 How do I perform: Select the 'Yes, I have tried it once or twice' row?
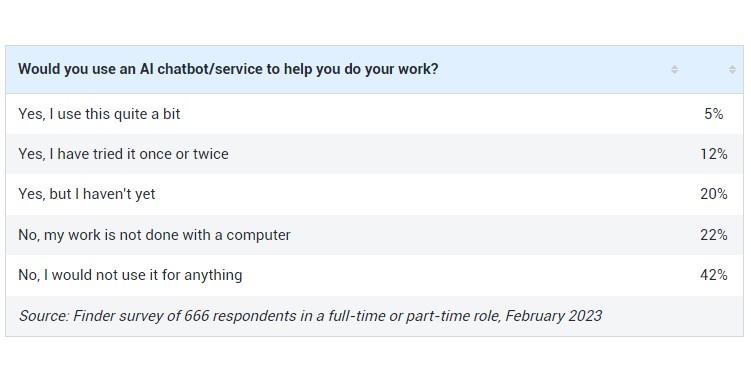click(375, 154)
